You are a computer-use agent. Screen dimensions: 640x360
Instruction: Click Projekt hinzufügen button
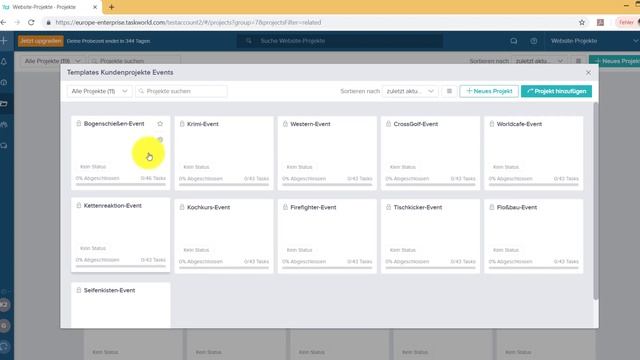556,91
